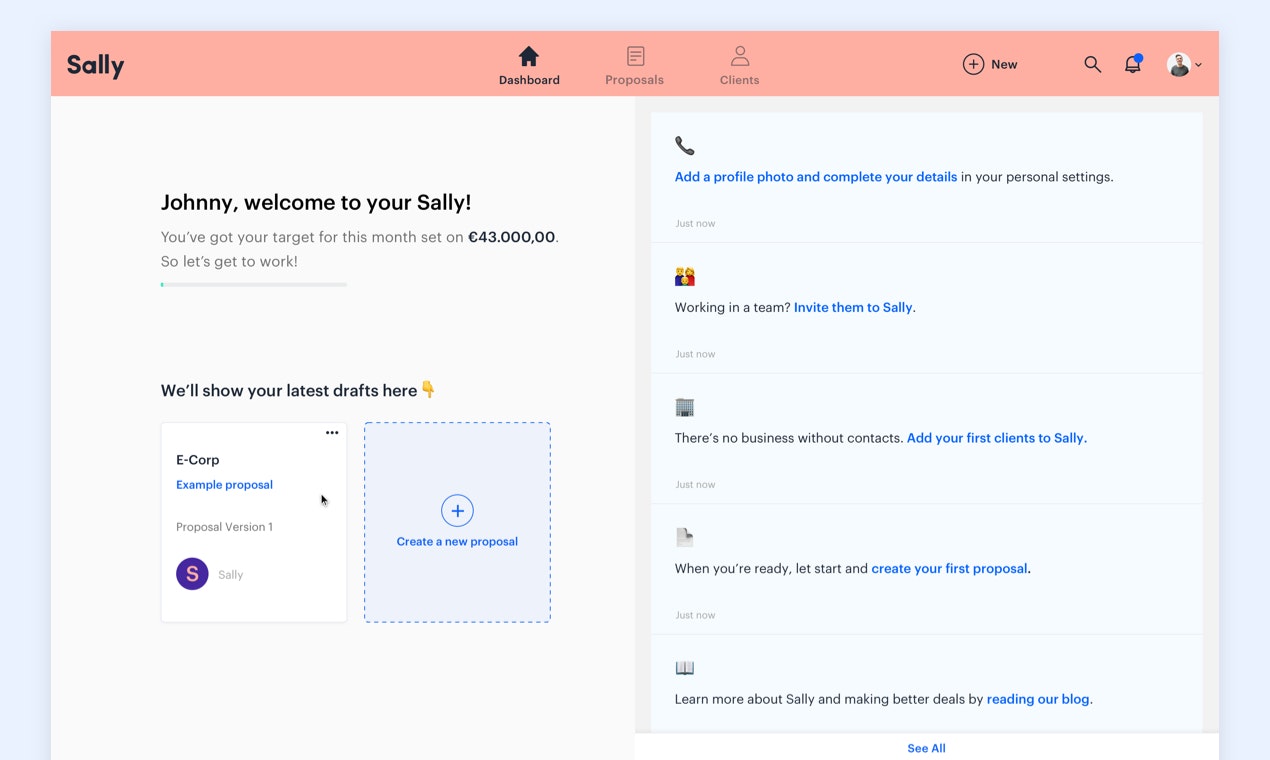The image size is (1270, 760).
Task: Expand the account dropdown arrow
Action: point(1198,65)
